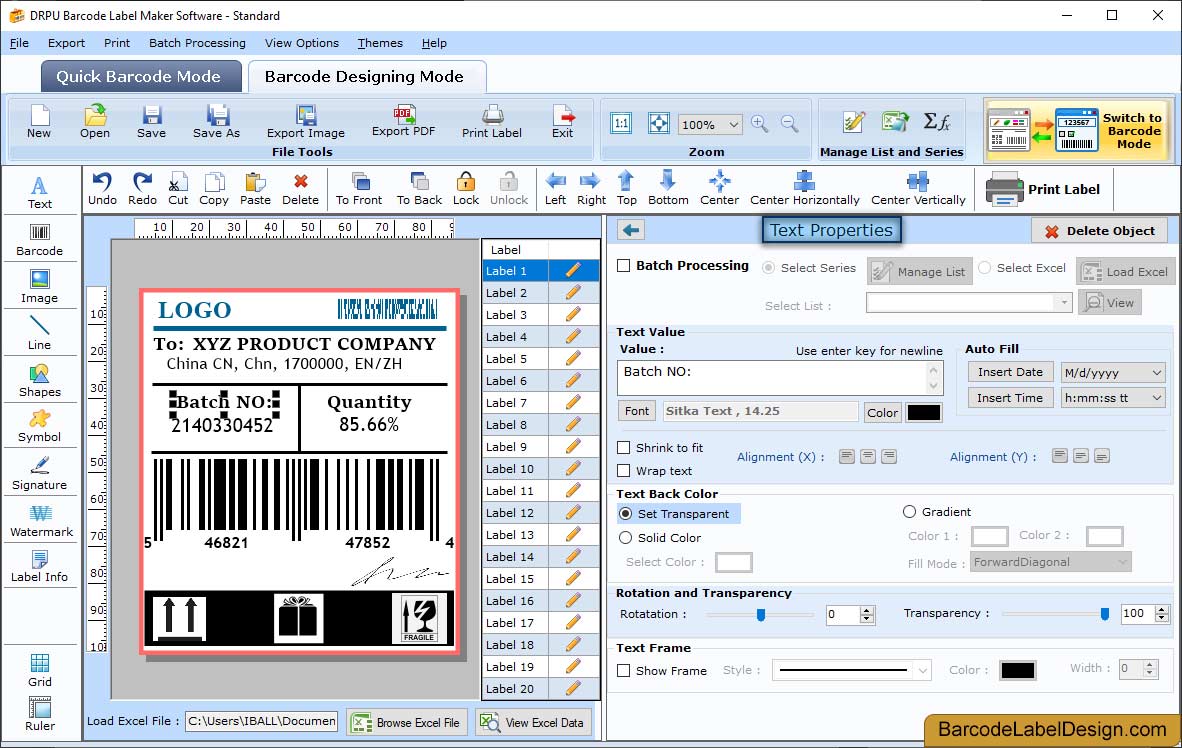This screenshot has height=748, width=1182.
Task: Toggle the Ruler icon
Action: pyautogui.click(x=39, y=714)
